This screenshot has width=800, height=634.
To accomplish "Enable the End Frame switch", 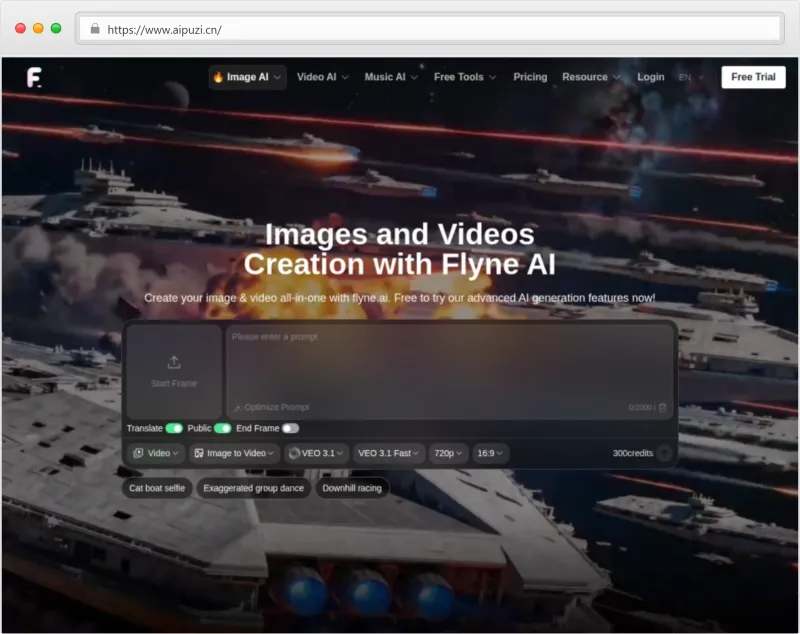I will tap(290, 428).
